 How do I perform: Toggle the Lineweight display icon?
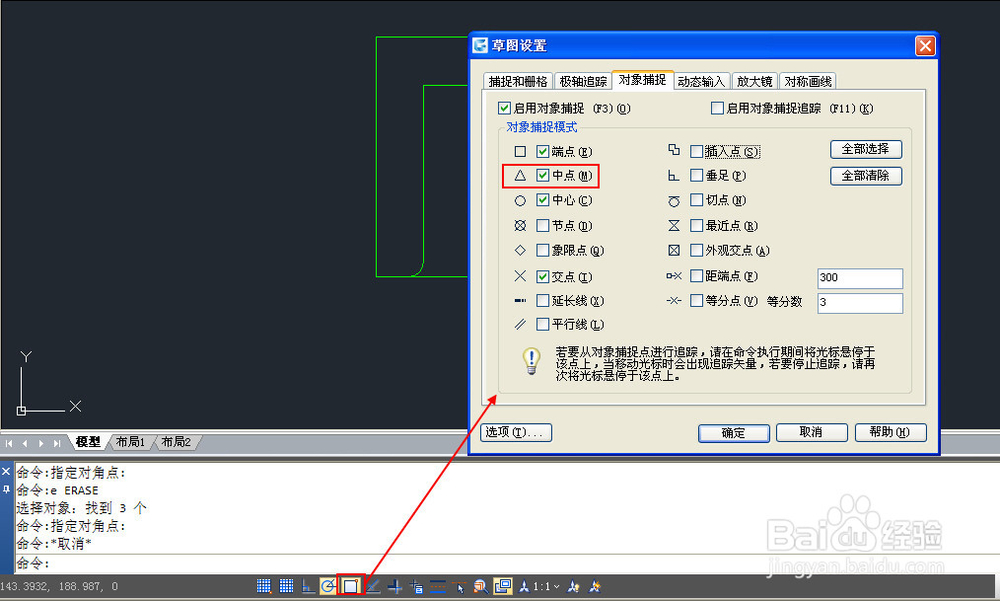[x=437, y=586]
